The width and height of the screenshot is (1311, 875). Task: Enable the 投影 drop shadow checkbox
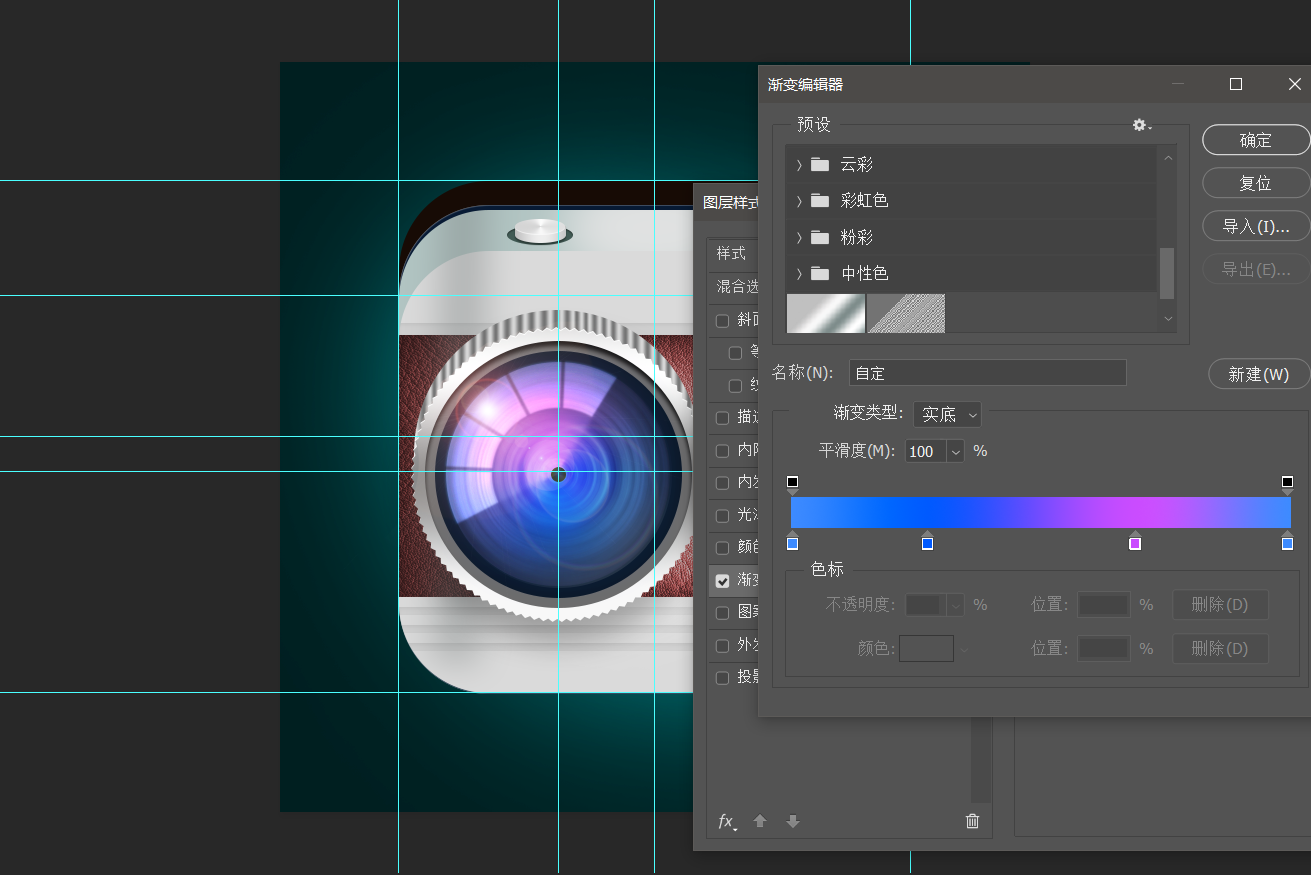[723, 678]
